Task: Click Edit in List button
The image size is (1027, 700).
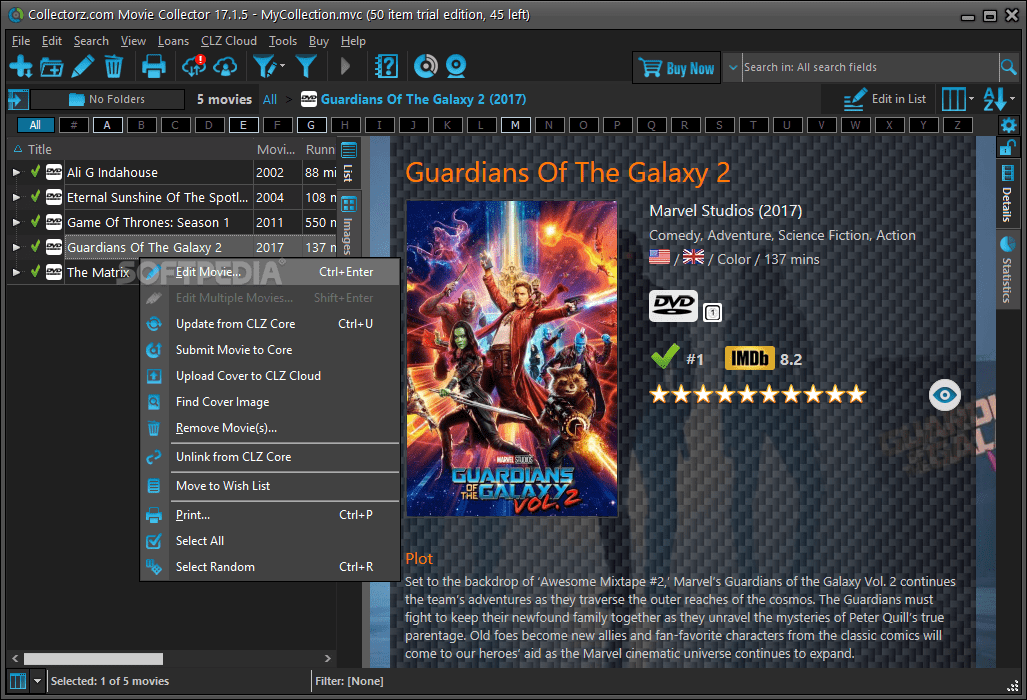Action: pos(885,99)
